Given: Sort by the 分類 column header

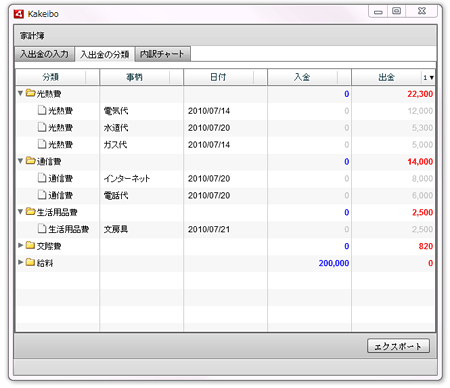Looking at the screenshot, I should tap(51, 77).
